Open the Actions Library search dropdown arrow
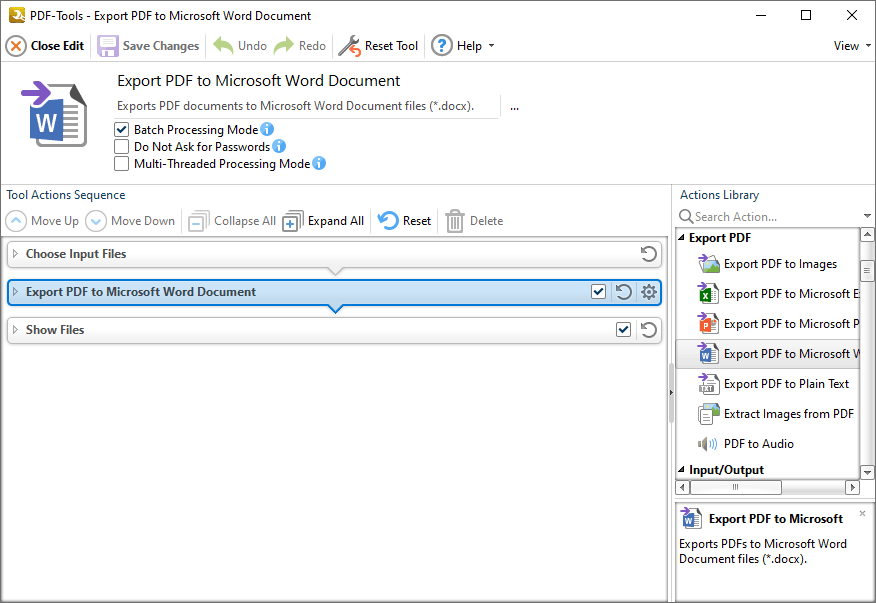 point(867,216)
